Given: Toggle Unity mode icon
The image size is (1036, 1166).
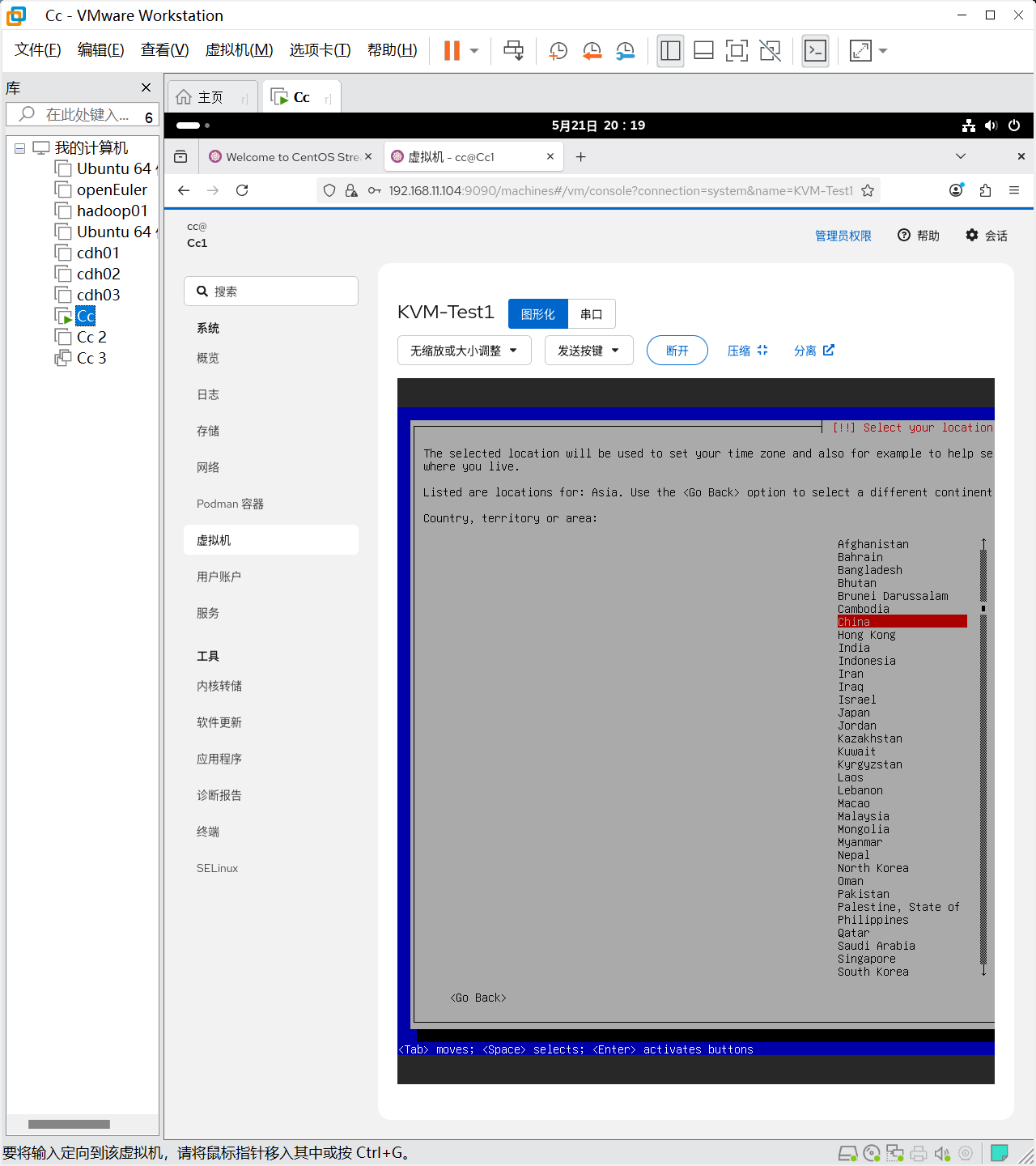Looking at the screenshot, I should coord(770,50).
